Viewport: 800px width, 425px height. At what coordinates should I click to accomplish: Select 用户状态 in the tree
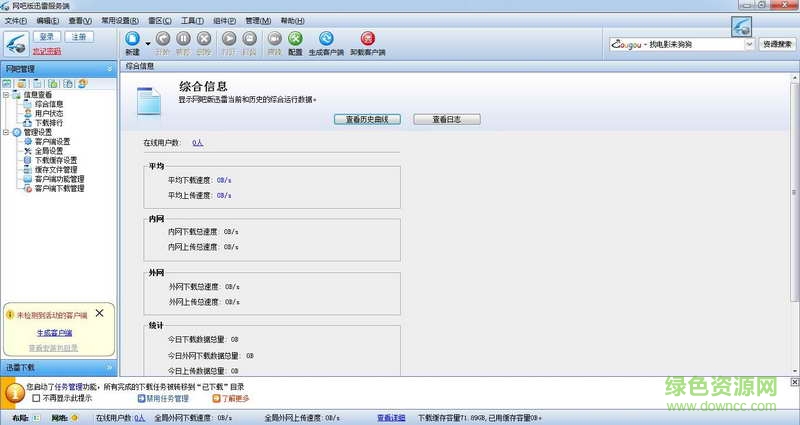pyautogui.click(x=48, y=113)
